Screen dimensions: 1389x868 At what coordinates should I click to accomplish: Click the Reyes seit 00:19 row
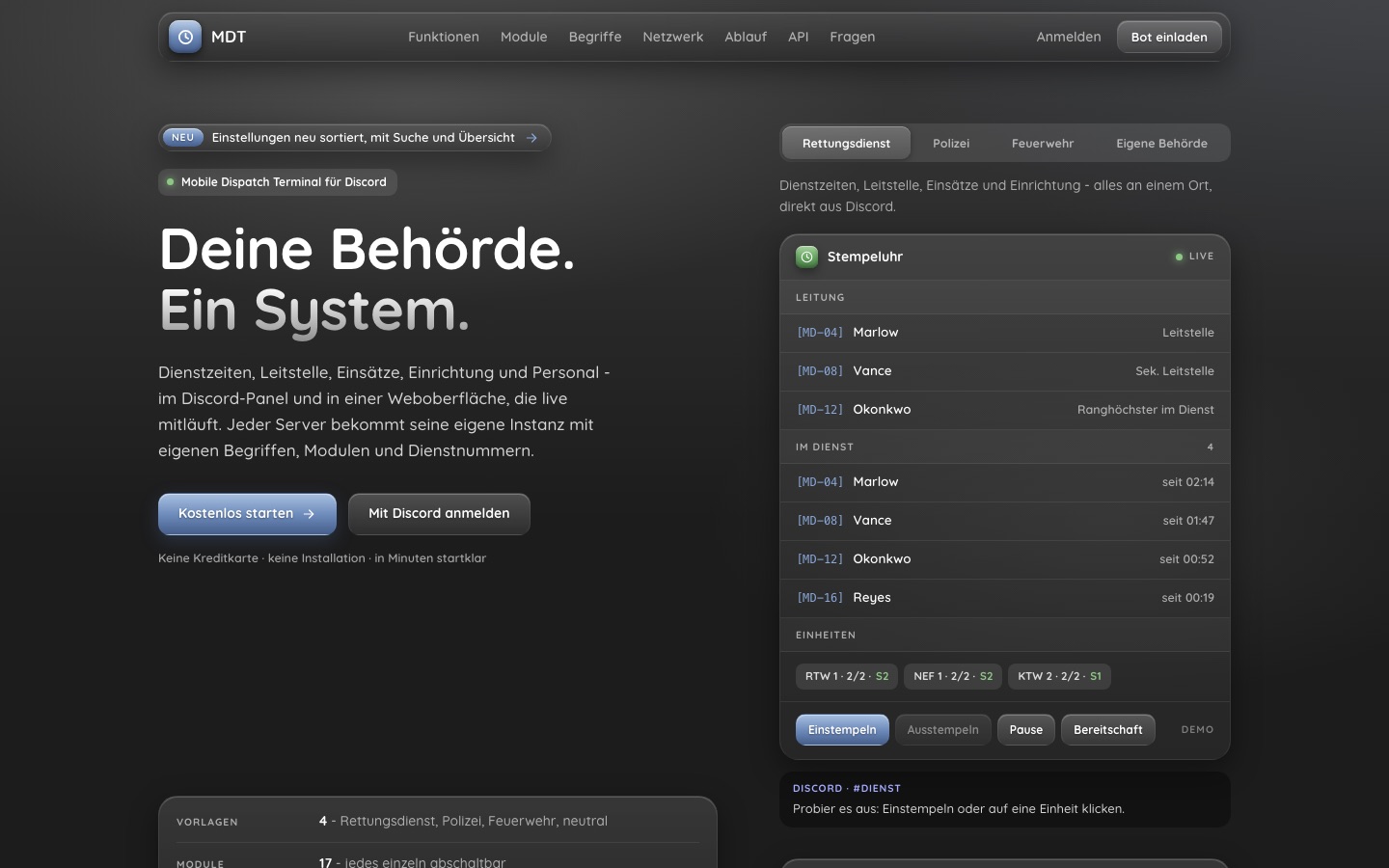pyautogui.click(x=1005, y=598)
